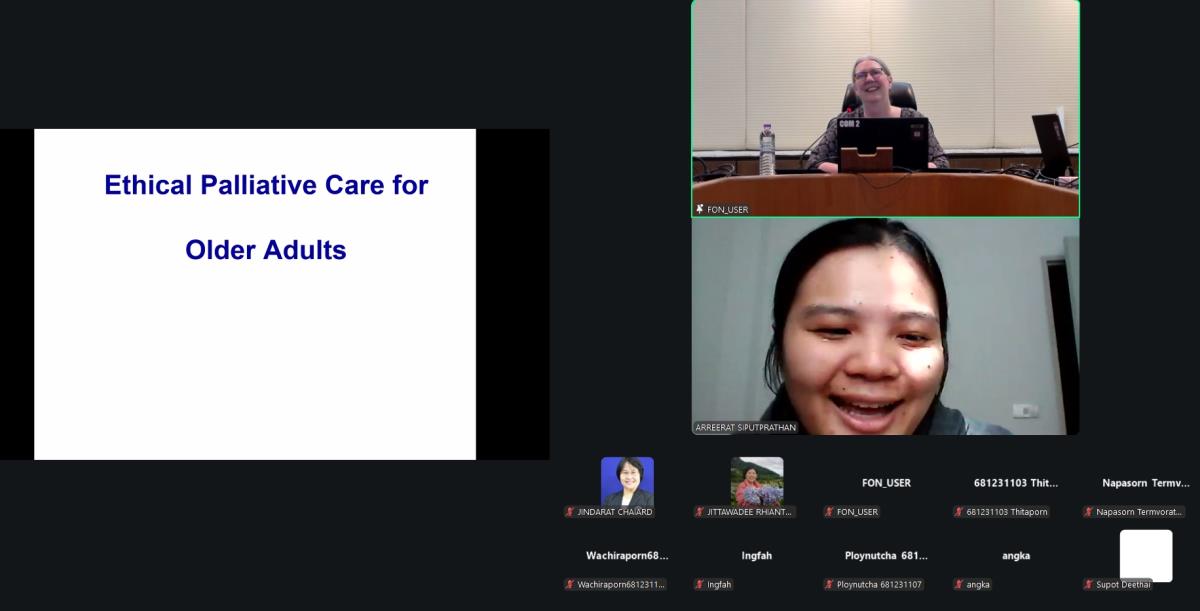Click the large Ingfah participant name
Image resolution: width=1200 pixels, height=611 pixels.
[x=757, y=555]
